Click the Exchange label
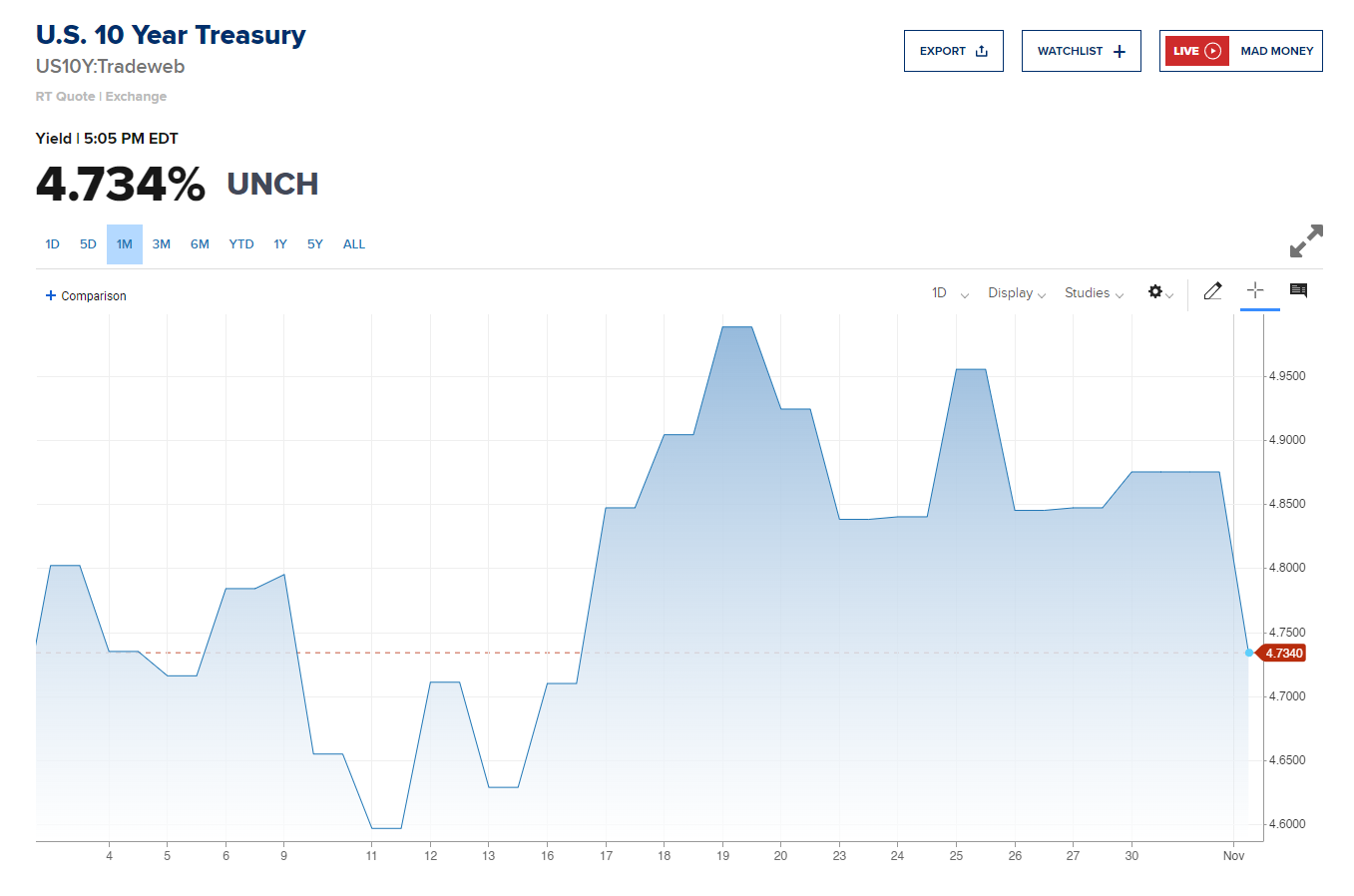1354x896 pixels. pos(136,97)
